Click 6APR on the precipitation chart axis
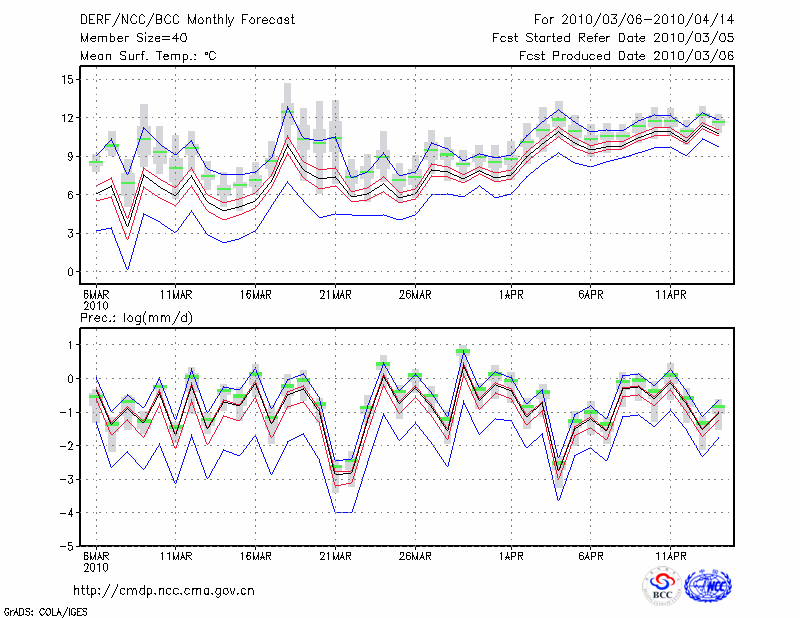800x618 pixels. (591, 555)
